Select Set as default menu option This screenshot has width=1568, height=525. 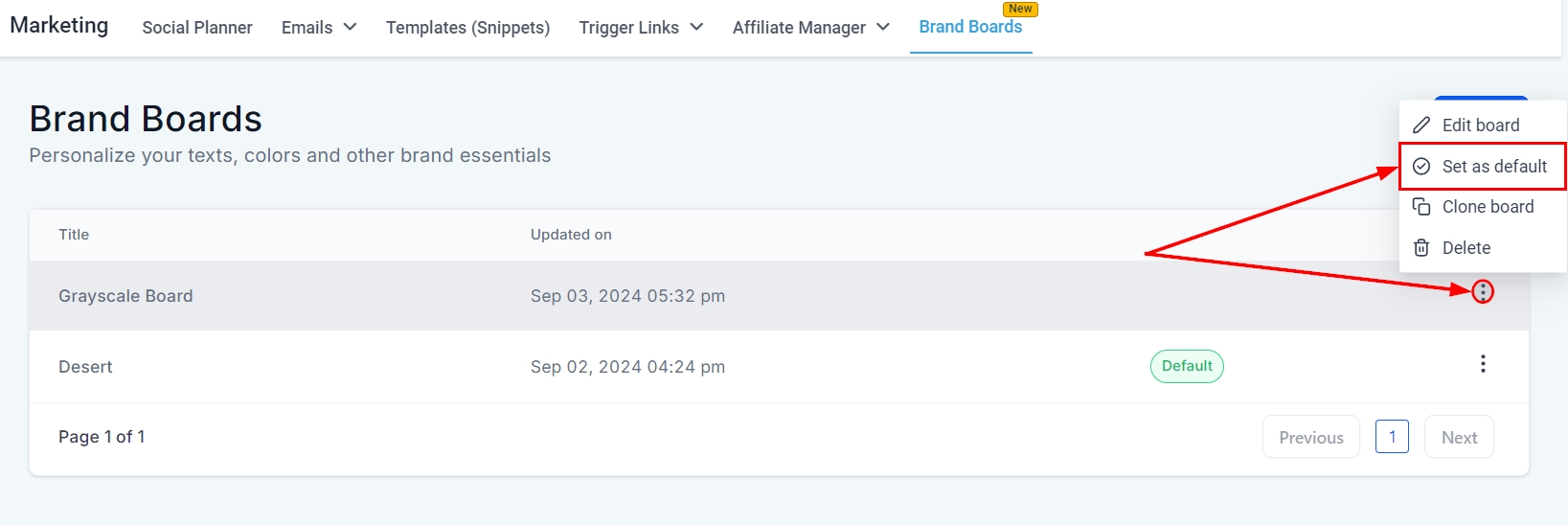coord(1493,167)
